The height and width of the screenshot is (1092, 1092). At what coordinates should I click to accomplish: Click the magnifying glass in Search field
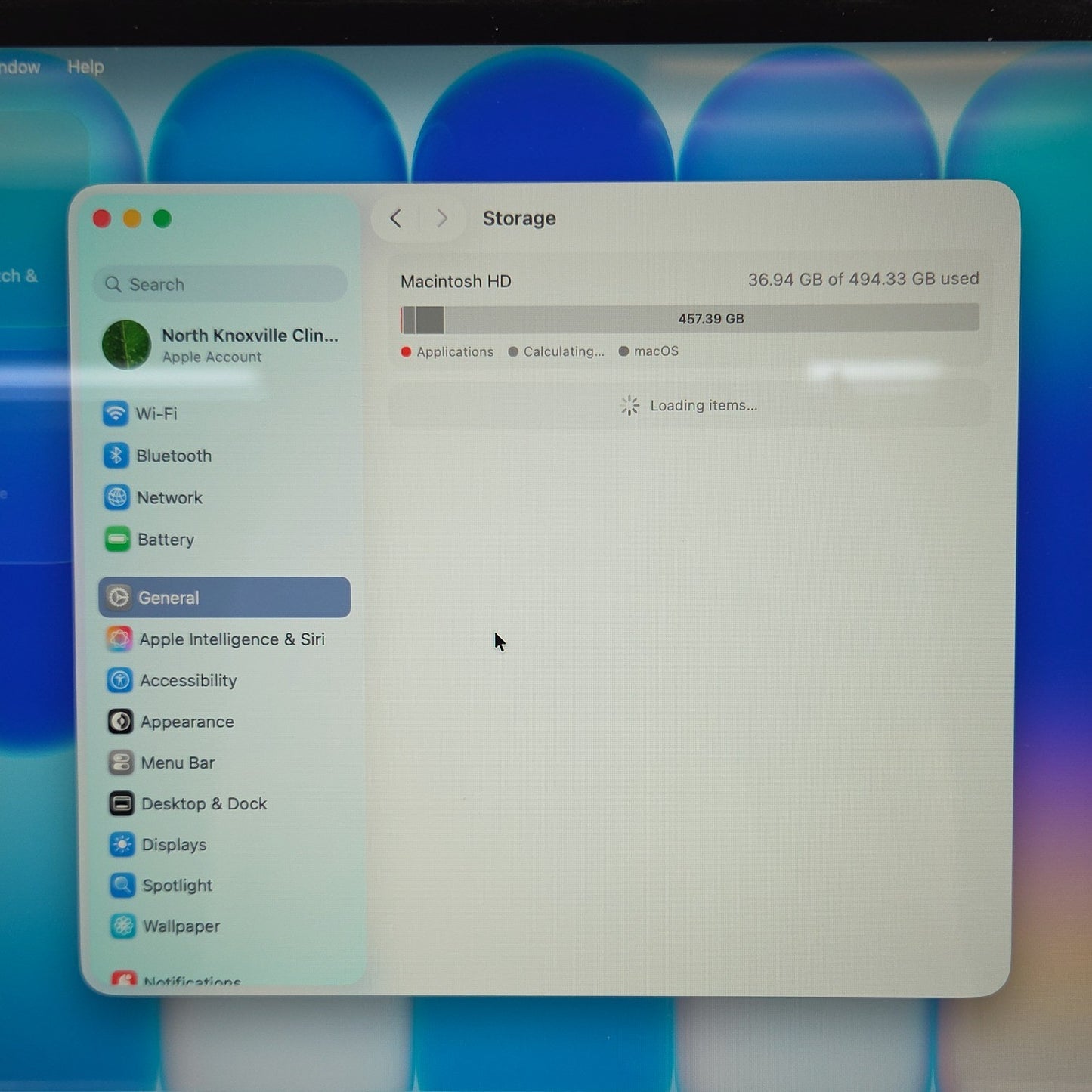click(x=113, y=284)
